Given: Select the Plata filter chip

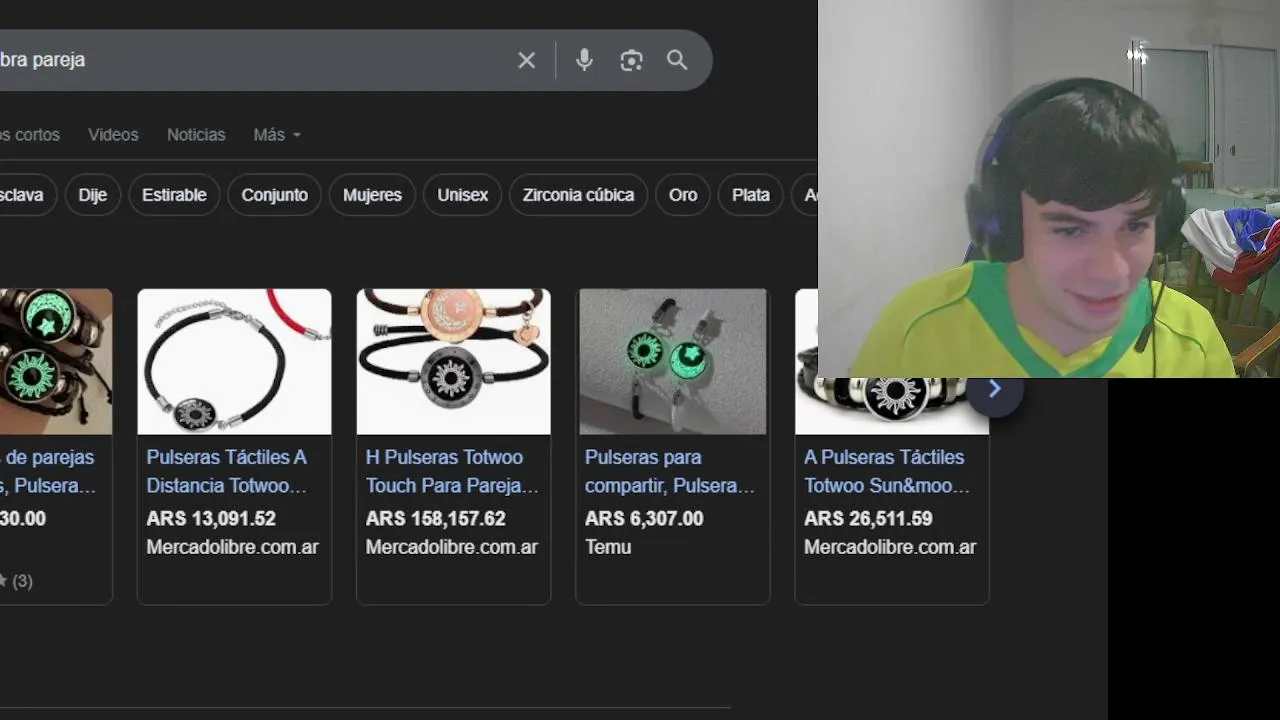Looking at the screenshot, I should click(751, 195).
